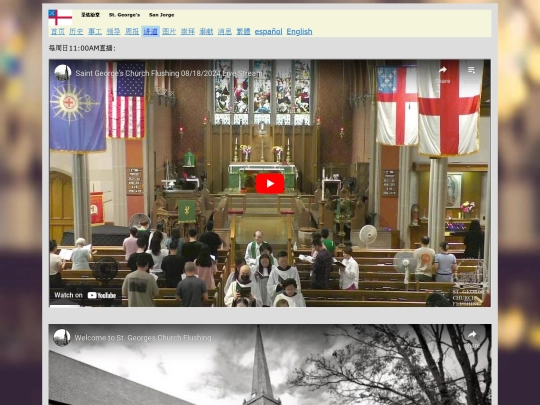Share the Live Stream video
This screenshot has height=405, width=540.
click(443, 74)
